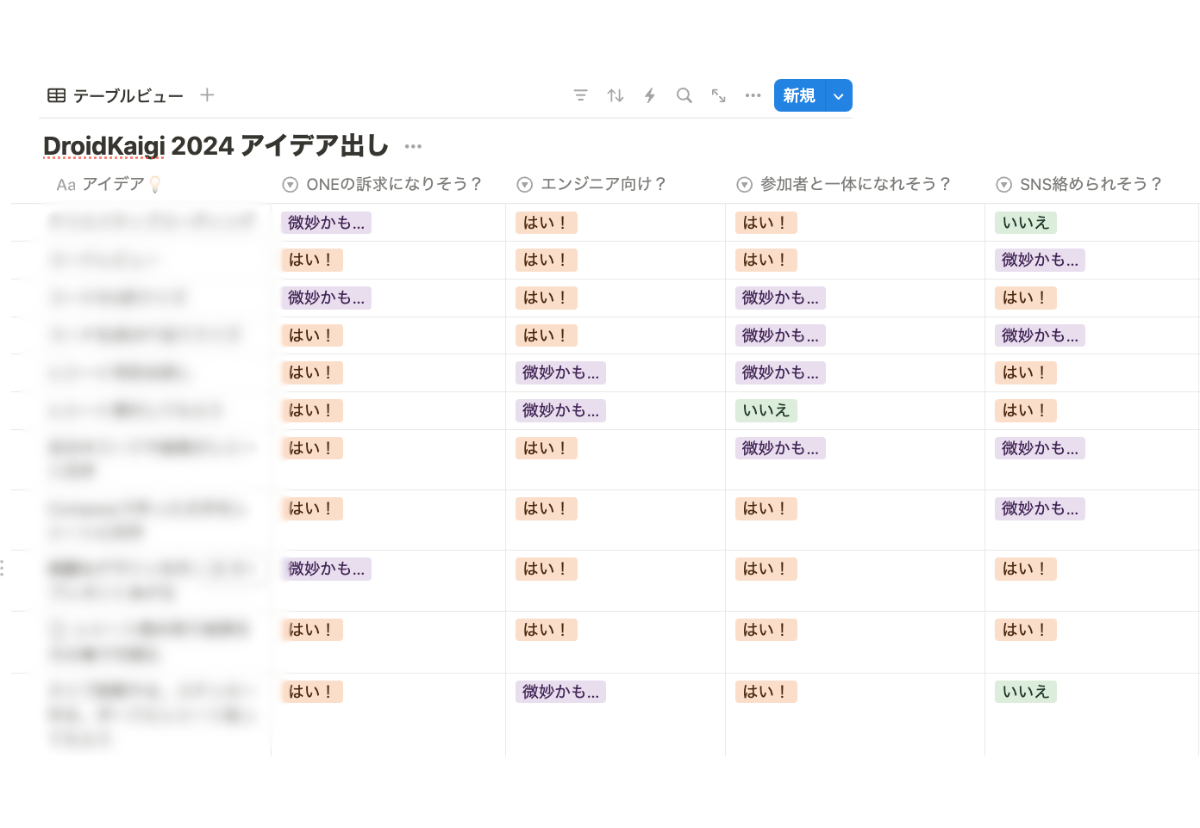Viewport: 1200px width, 828px height.
Task: Select the テーブルビュー tab
Action: [116, 96]
